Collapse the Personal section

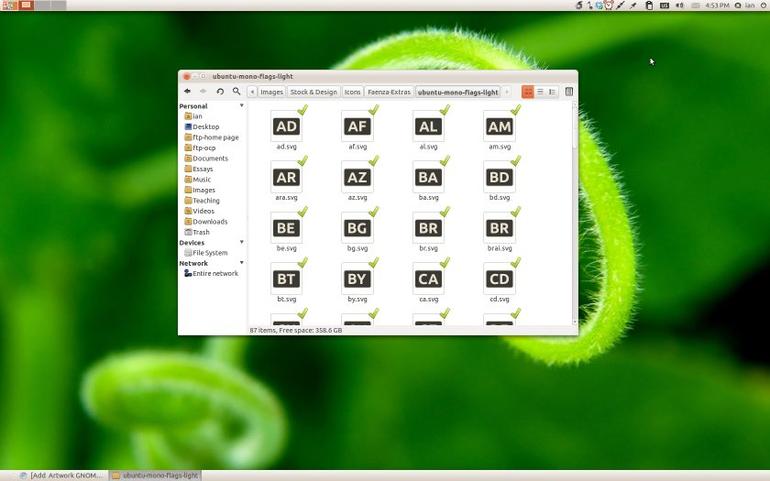pyautogui.click(x=242, y=106)
